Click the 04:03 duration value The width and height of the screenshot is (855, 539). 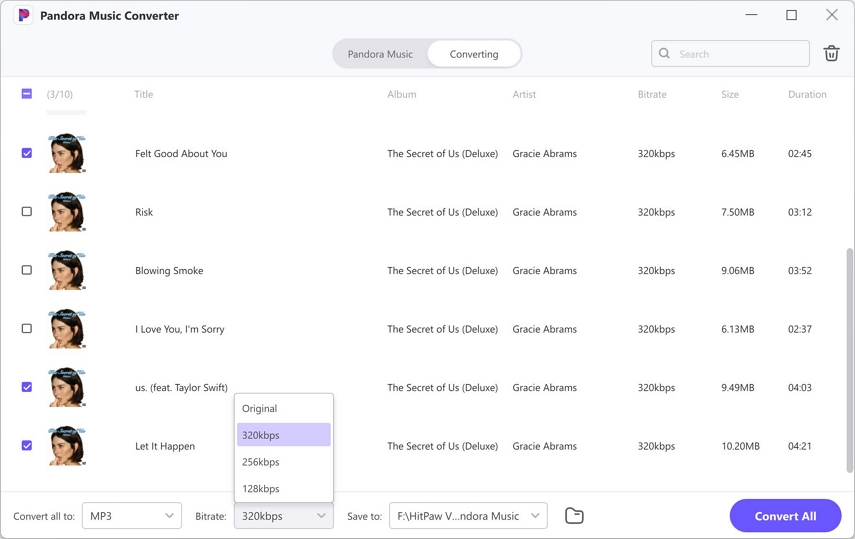coord(800,387)
